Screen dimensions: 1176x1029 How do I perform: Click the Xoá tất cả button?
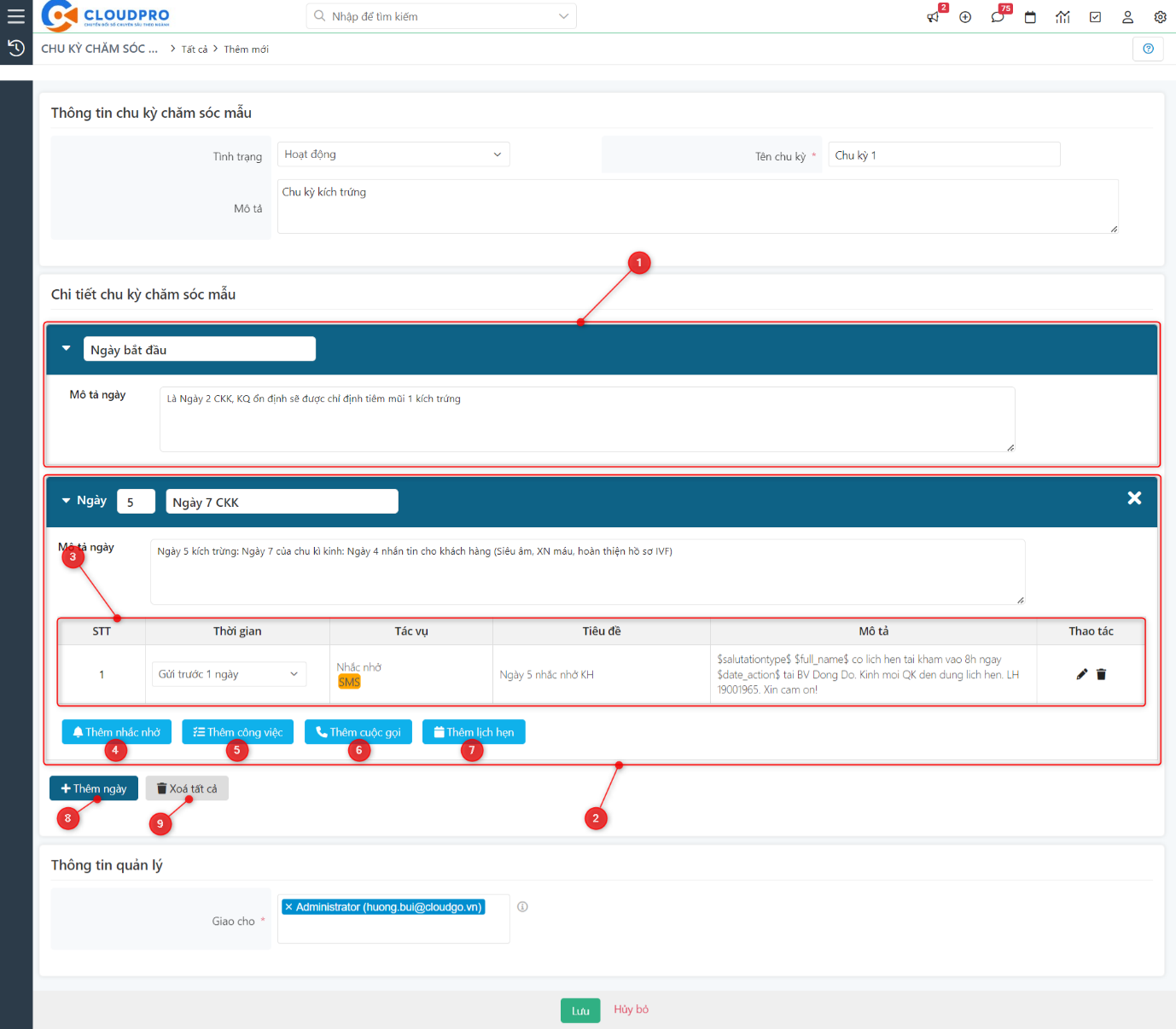tap(187, 788)
